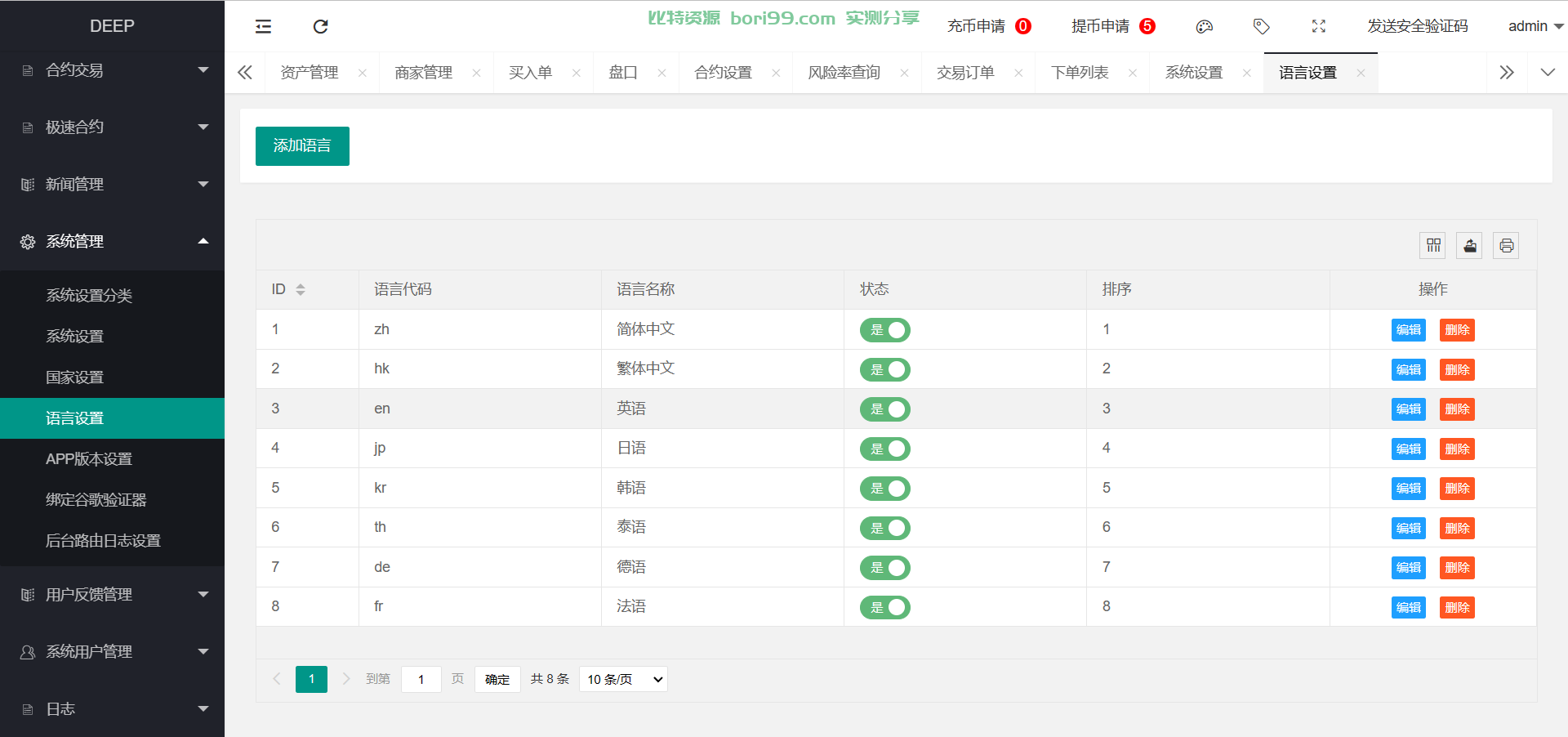Expand the 合约交易 sidebar menu
The width and height of the screenshot is (1568, 737).
112,70
